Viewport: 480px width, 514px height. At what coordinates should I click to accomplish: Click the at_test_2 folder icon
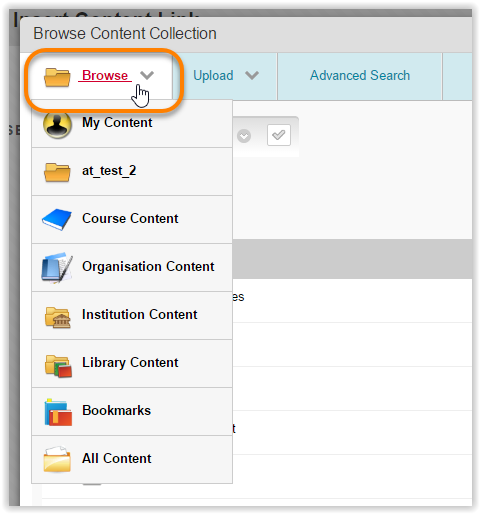[x=57, y=172]
